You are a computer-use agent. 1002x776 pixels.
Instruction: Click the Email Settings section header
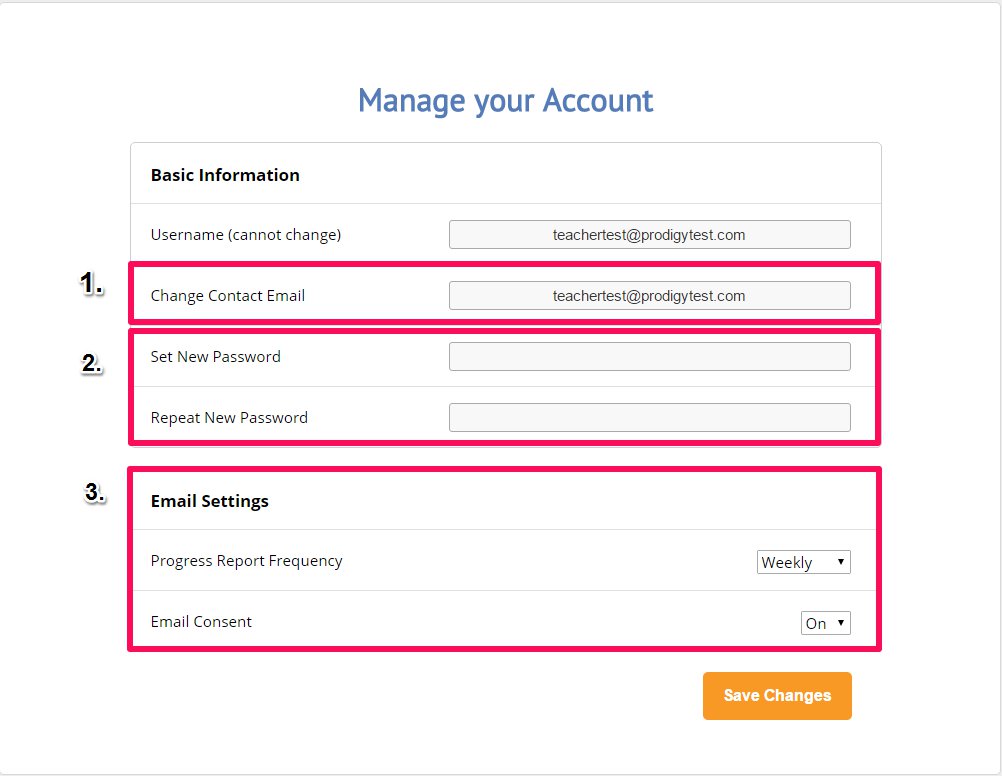[210, 501]
